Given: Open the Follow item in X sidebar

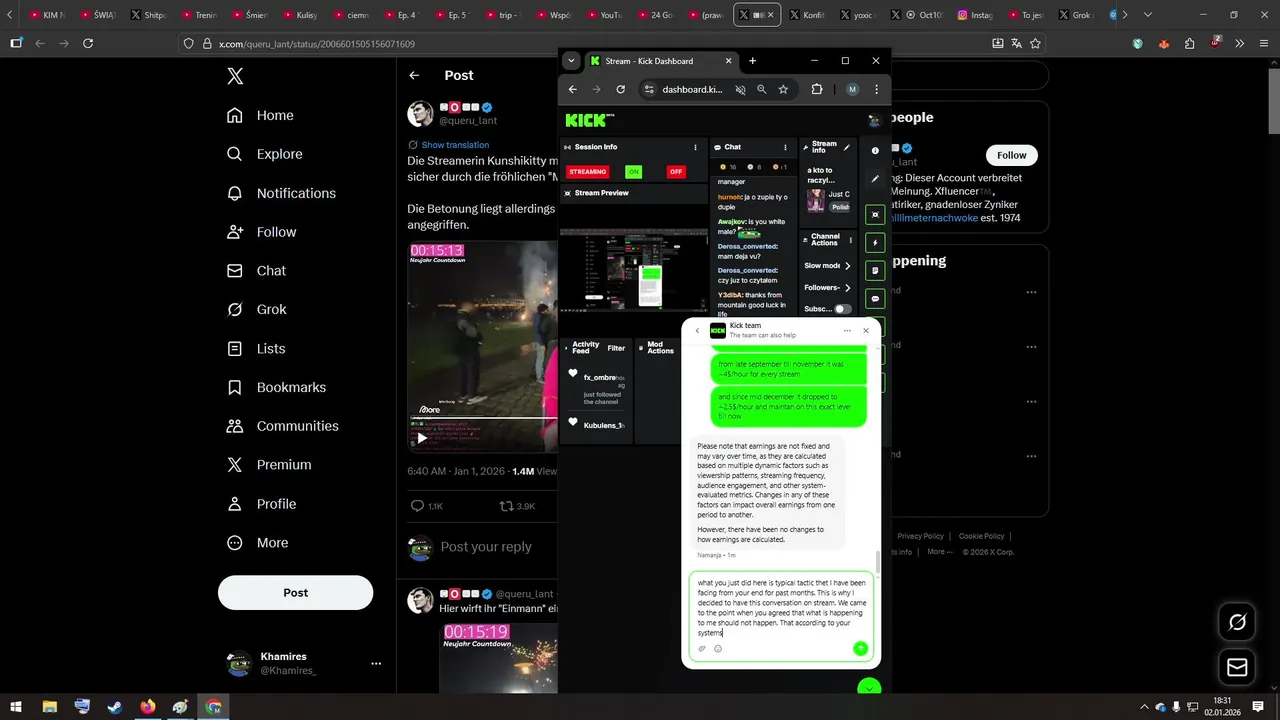Looking at the screenshot, I should 262,232.
